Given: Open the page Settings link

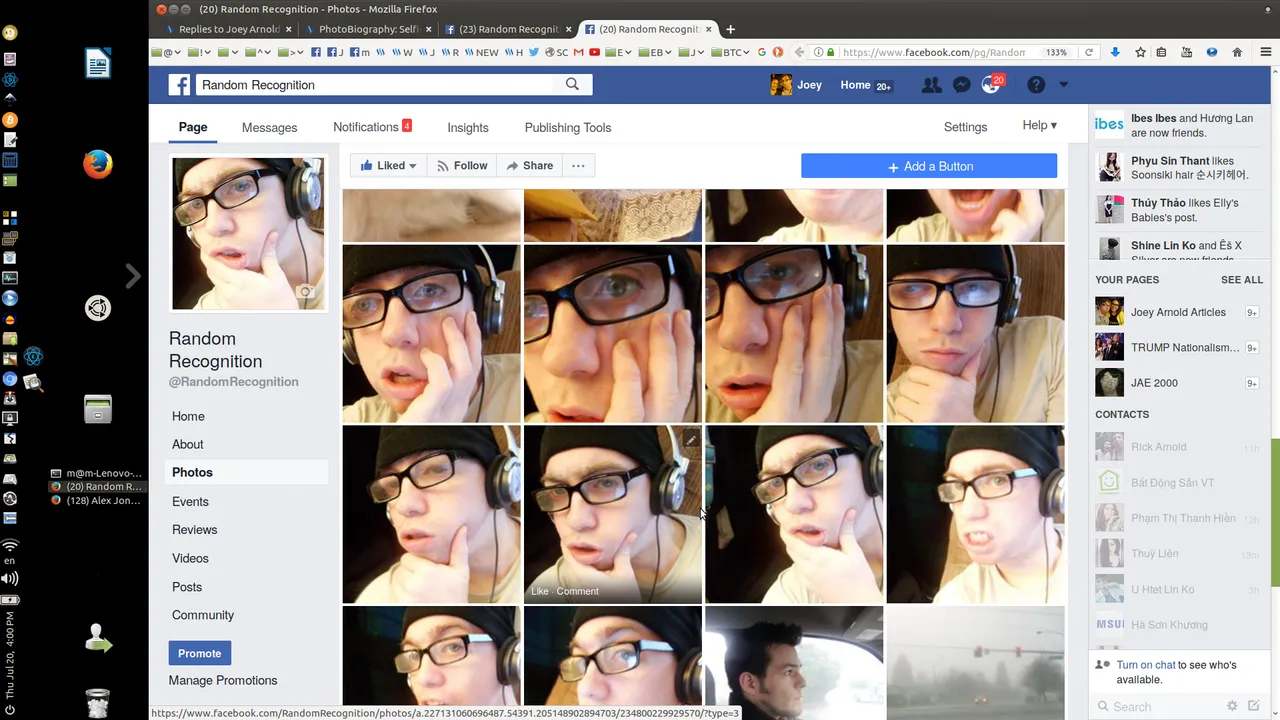Looking at the screenshot, I should (965, 127).
